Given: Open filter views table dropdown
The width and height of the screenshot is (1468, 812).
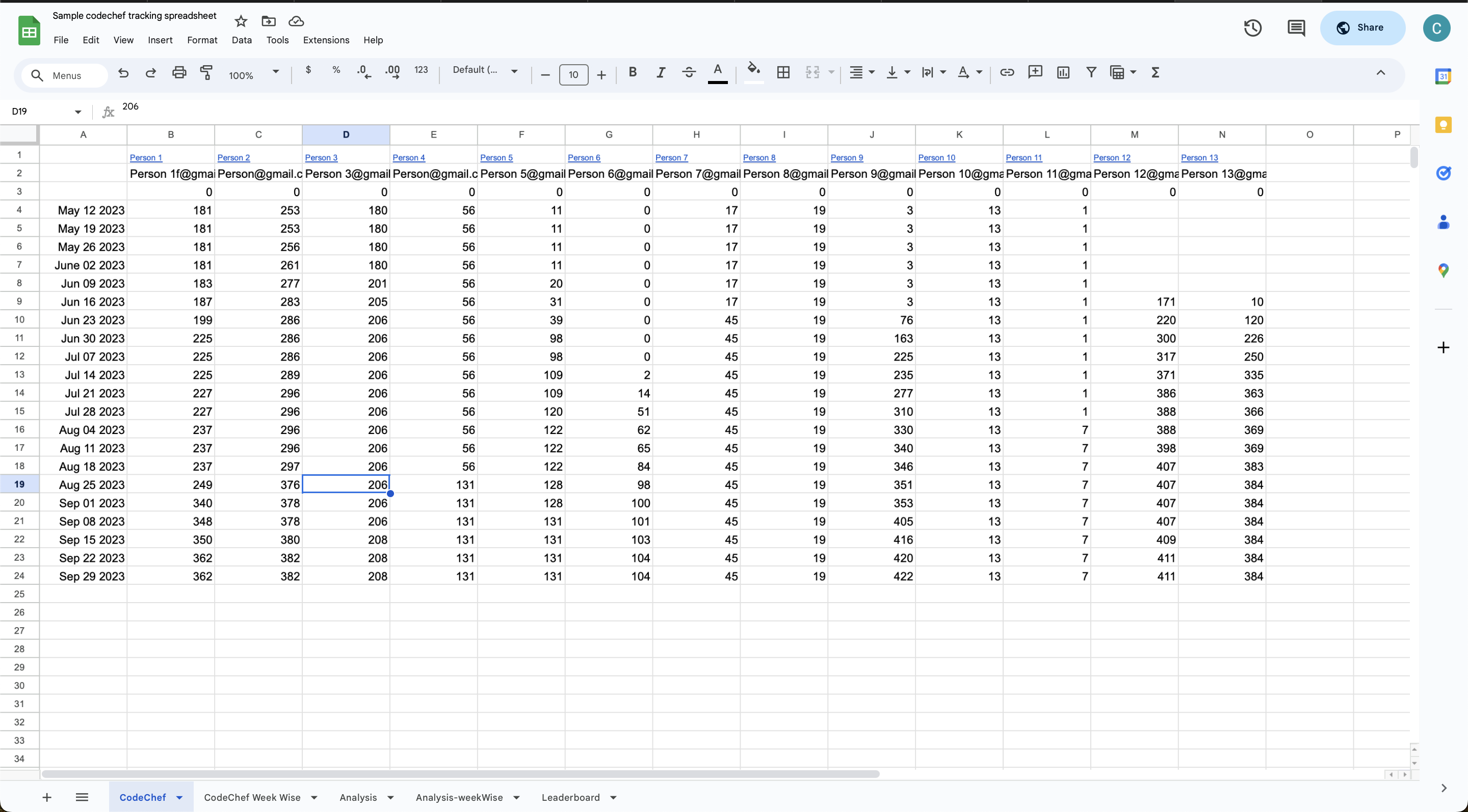Looking at the screenshot, I should 1122,72.
